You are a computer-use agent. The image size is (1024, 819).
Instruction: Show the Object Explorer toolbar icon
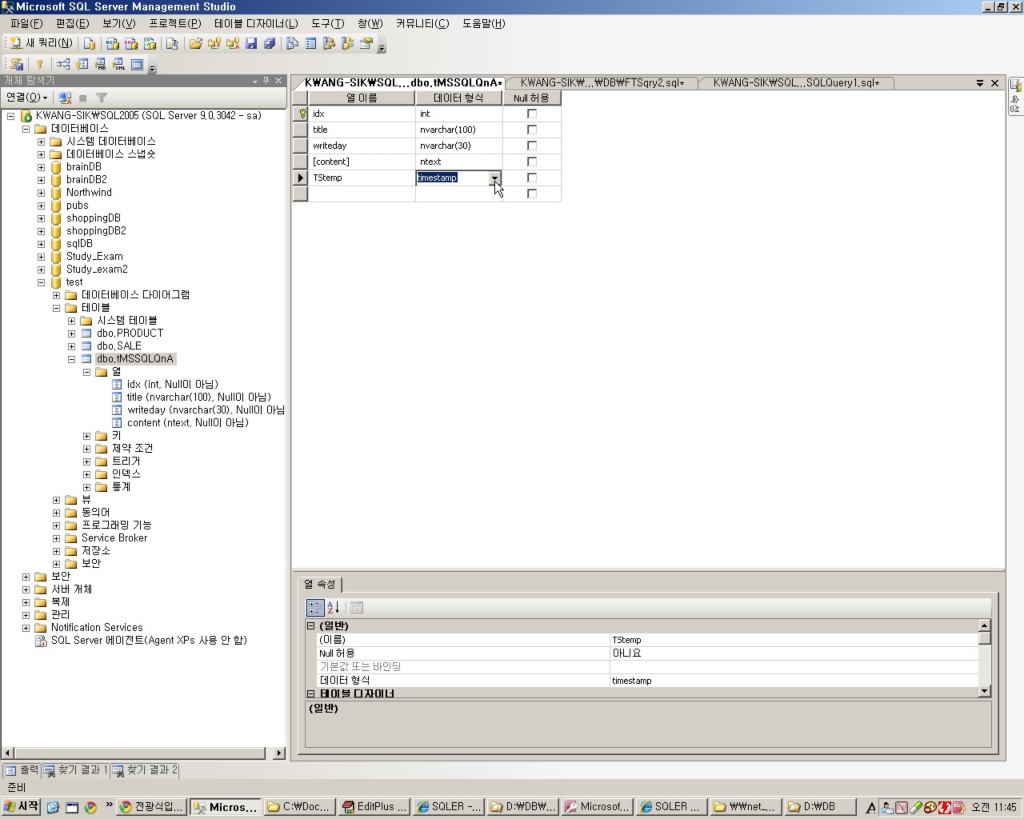pyautogui.click(x=329, y=44)
